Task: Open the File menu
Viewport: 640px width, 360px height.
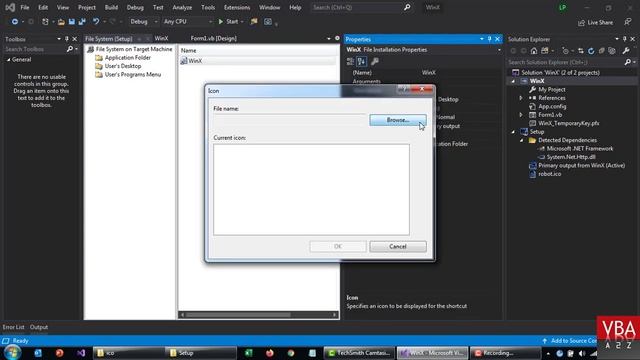Action: (25, 7)
